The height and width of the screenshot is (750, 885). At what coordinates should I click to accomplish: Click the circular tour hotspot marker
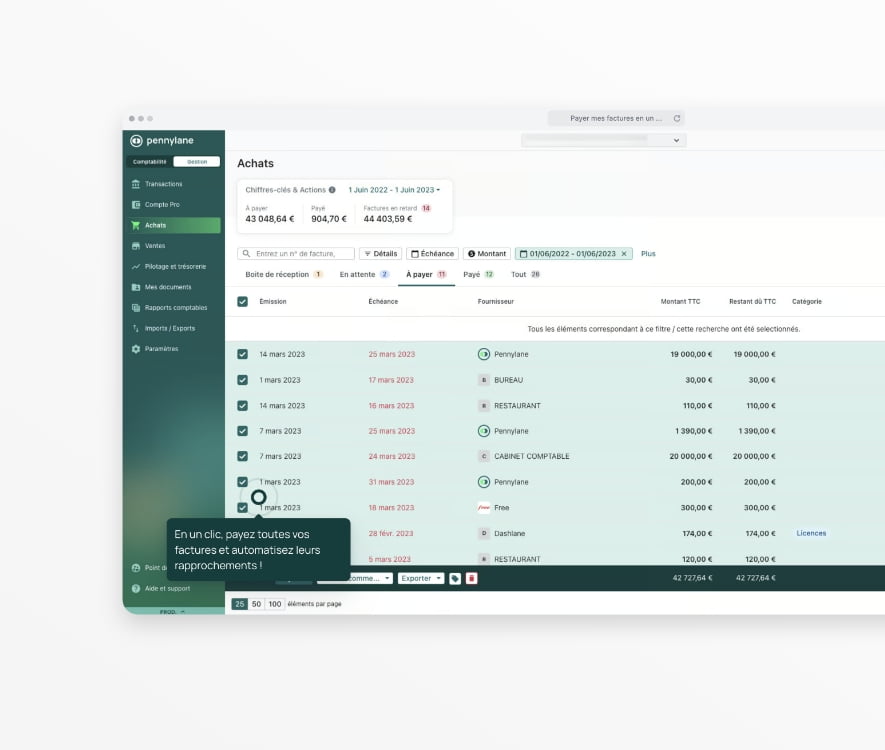259,498
